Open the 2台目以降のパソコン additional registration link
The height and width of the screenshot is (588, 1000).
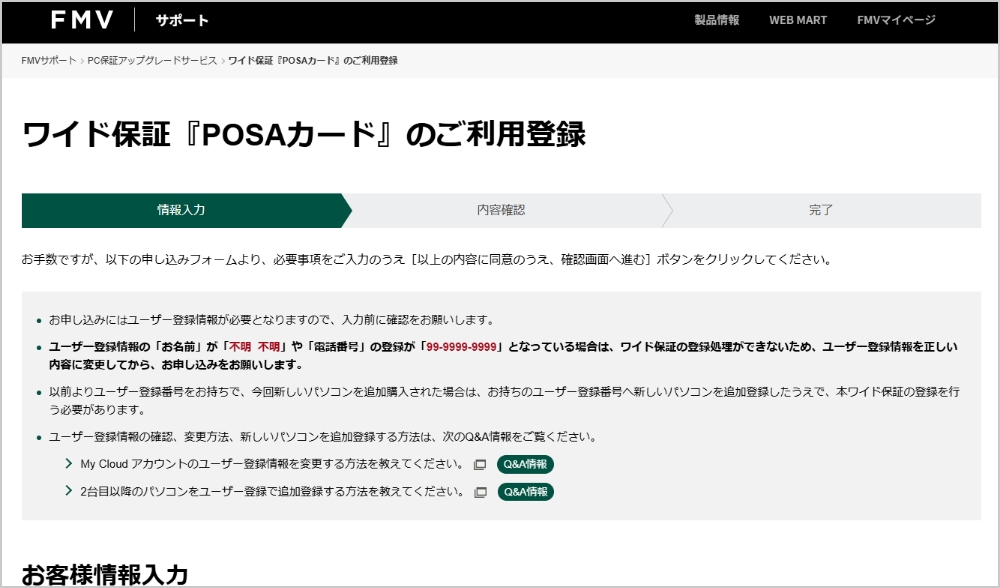click(271, 492)
